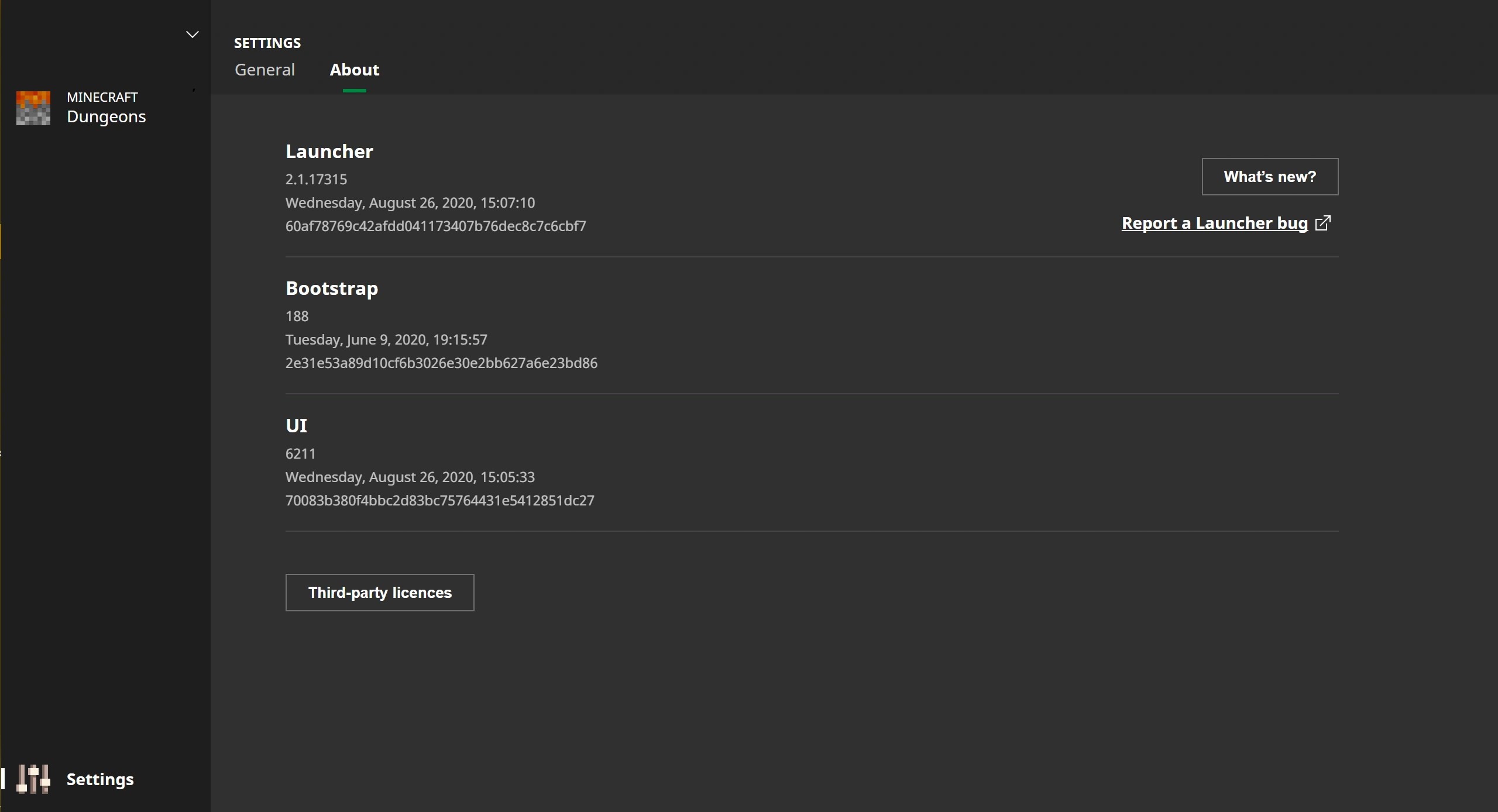Expand the account chevron dropdown at top
Image resolution: width=1498 pixels, height=812 pixels.
(x=192, y=35)
